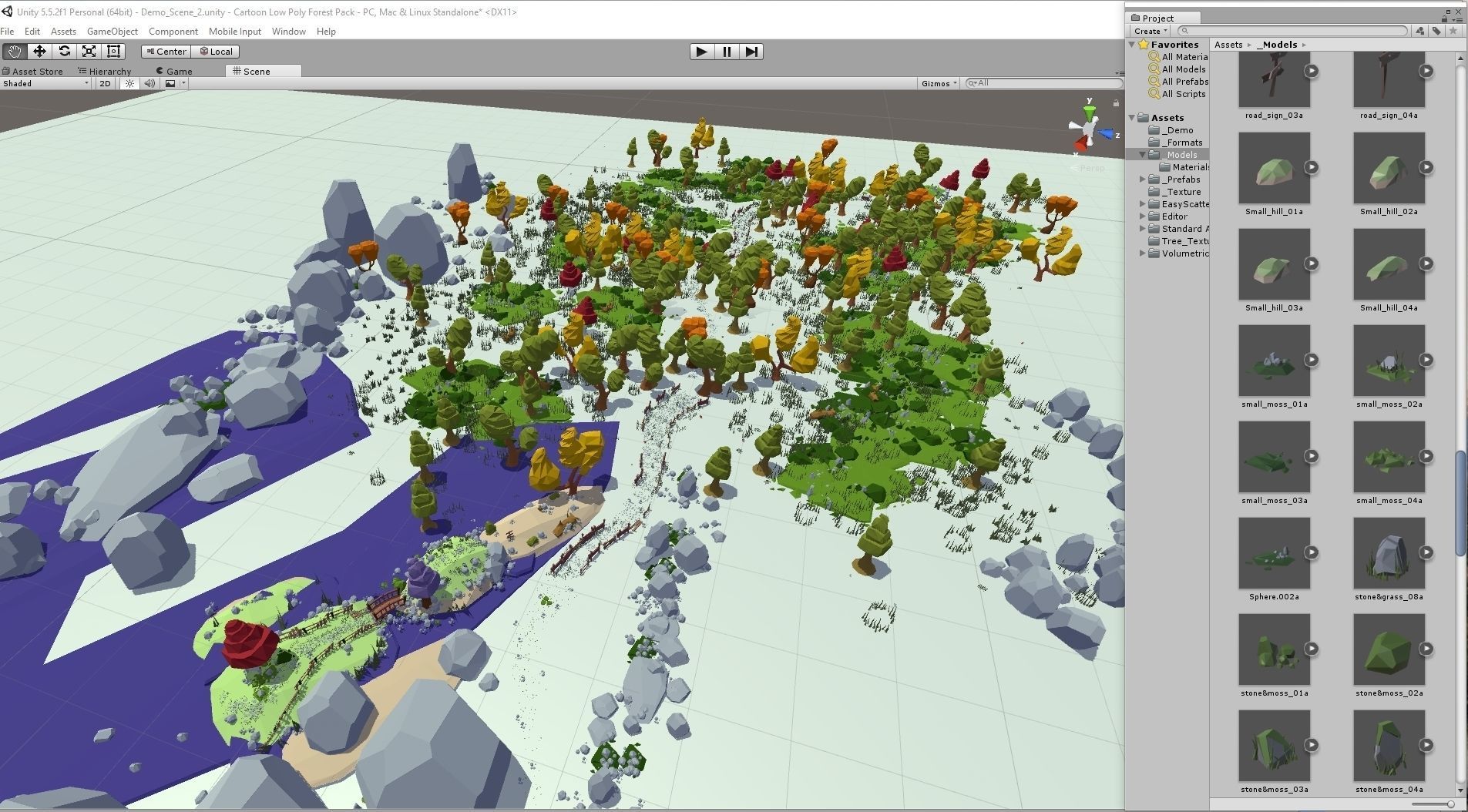
Task: Select the Rotate tool
Action: coord(65,52)
